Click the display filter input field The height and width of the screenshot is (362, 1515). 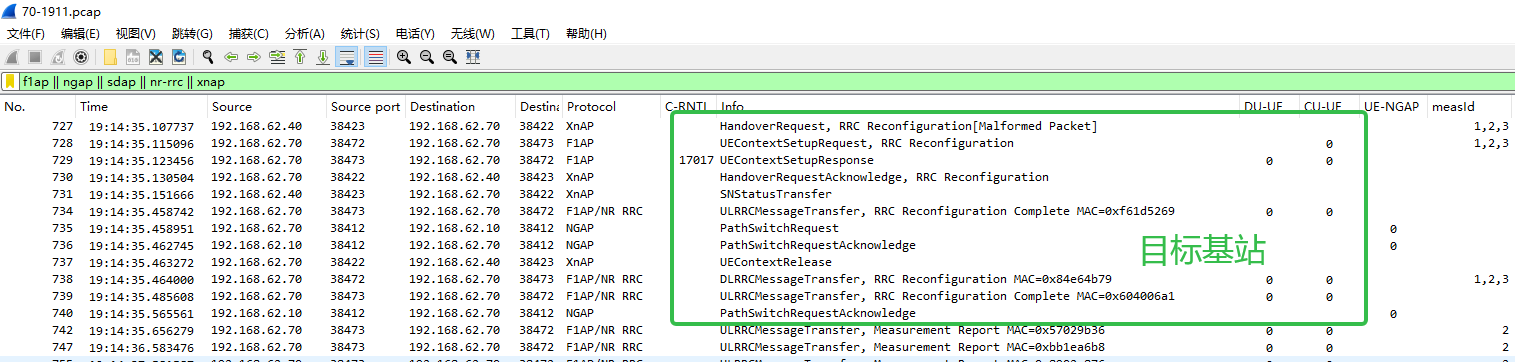pyautogui.click(x=765, y=82)
